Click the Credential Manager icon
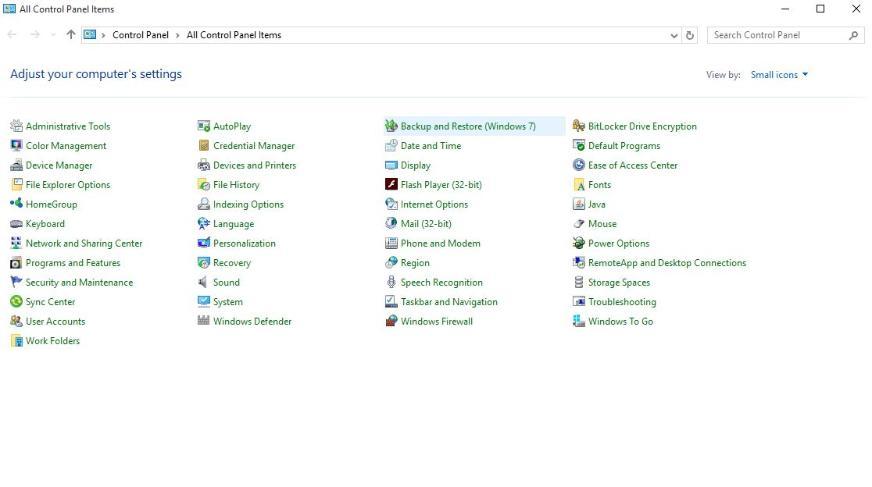The height and width of the screenshot is (487, 872). pos(204,146)
